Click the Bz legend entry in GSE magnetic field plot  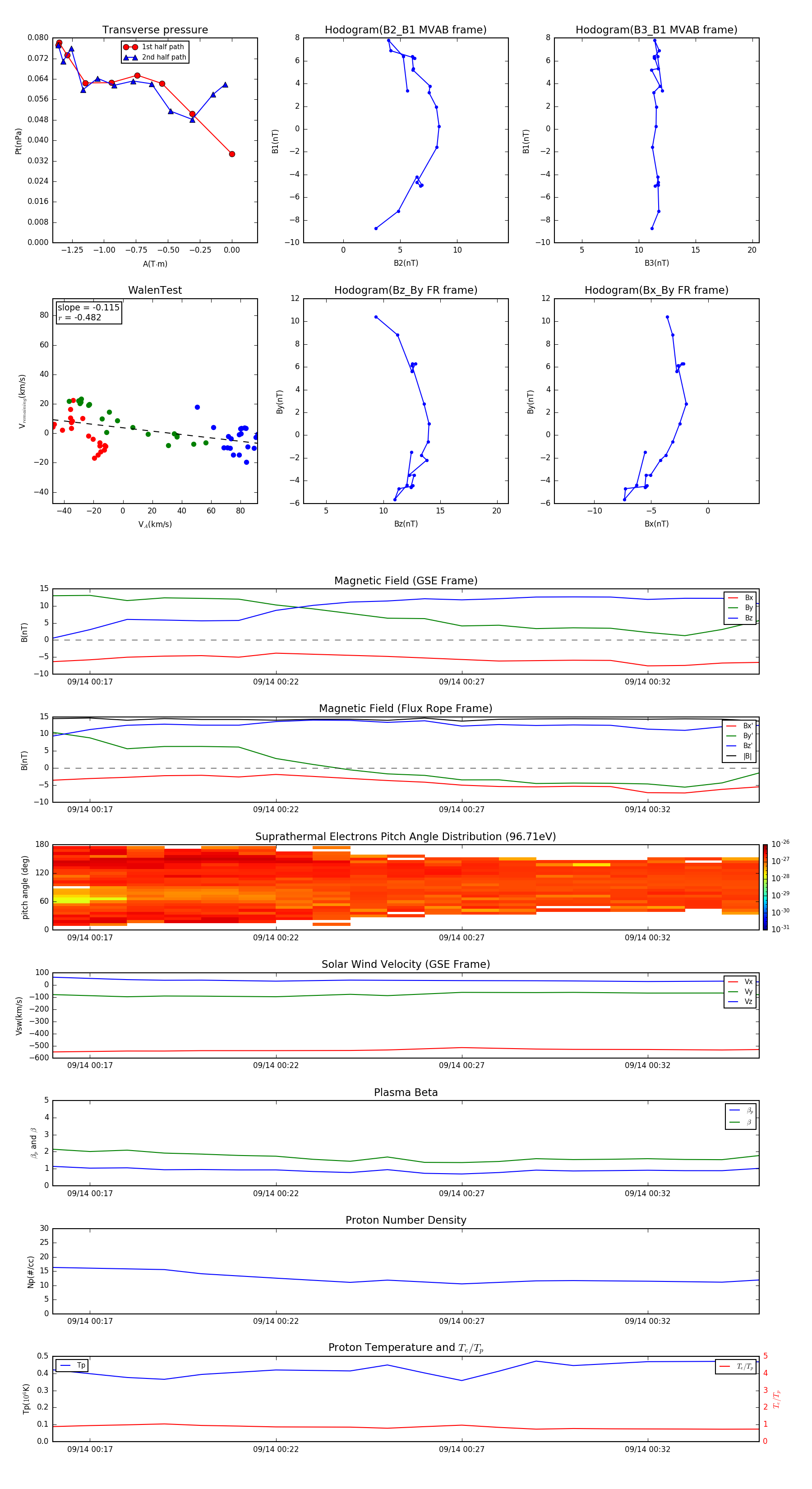pos(740,618)
